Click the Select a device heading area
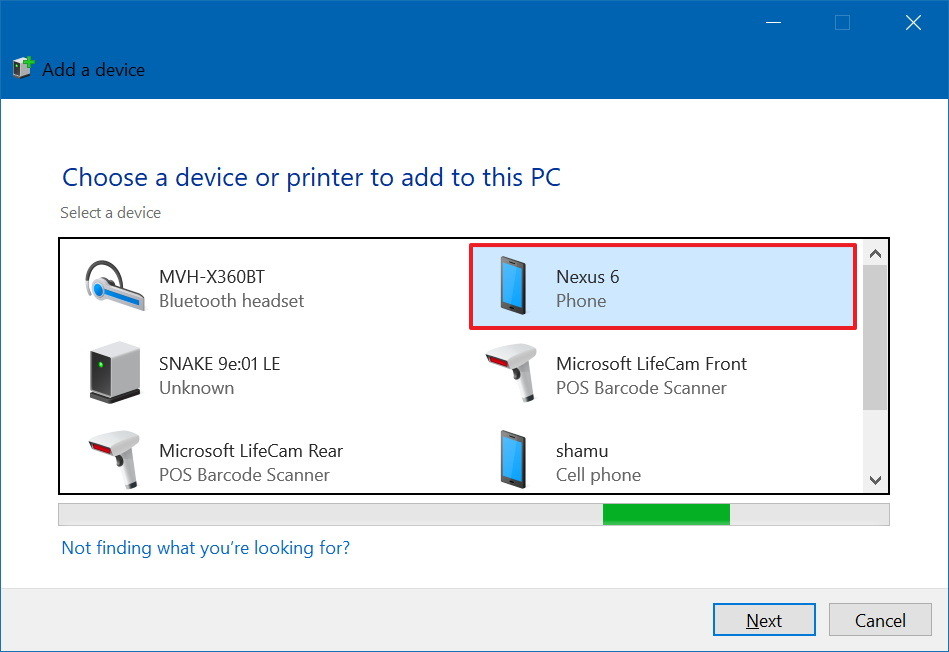 click(x=111, y=212)
